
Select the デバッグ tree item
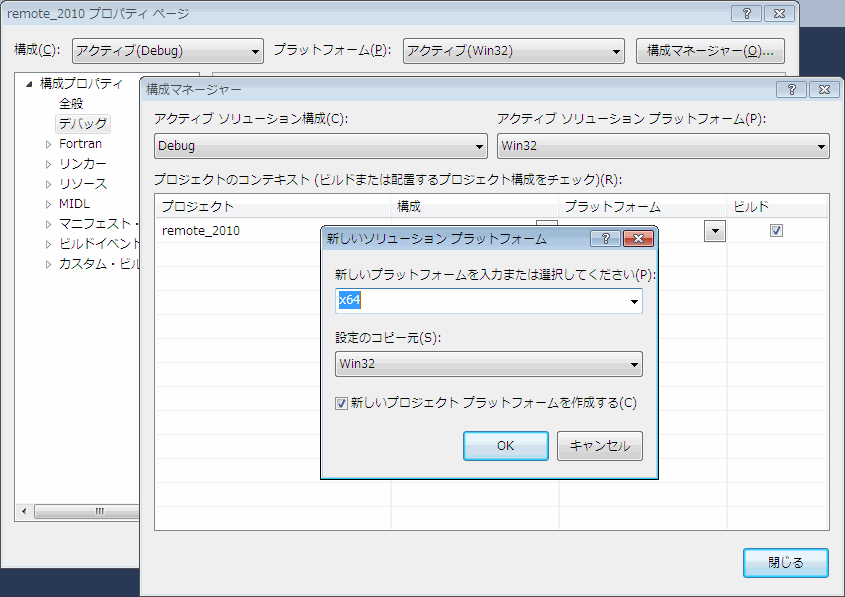pyautogui.click(x=83, y=124)
